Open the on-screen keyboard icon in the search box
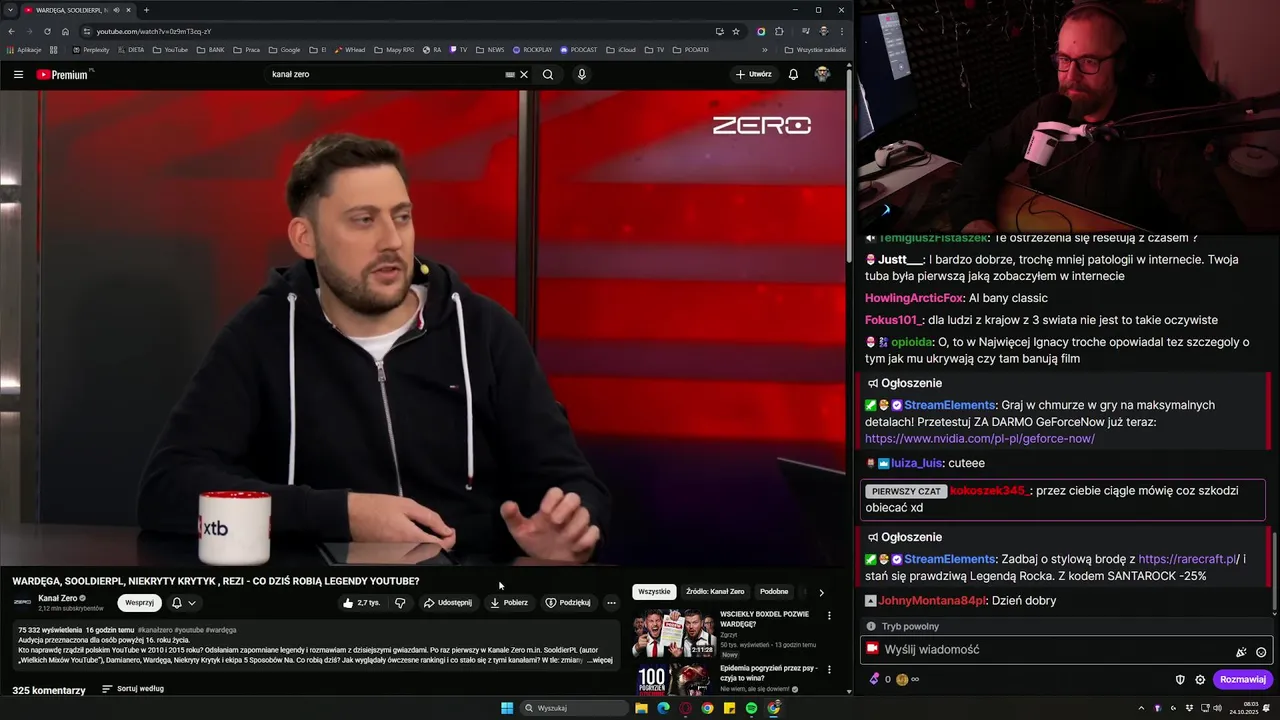Viewport: 1280px width, 720px height. tap(510, 74)
